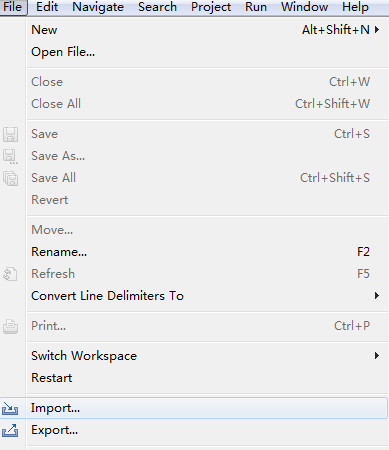This screenshot has height=450, width=389.
Task: Click the Import icon in the File menu
Action: pyautogui.click(x=10, y=408)
